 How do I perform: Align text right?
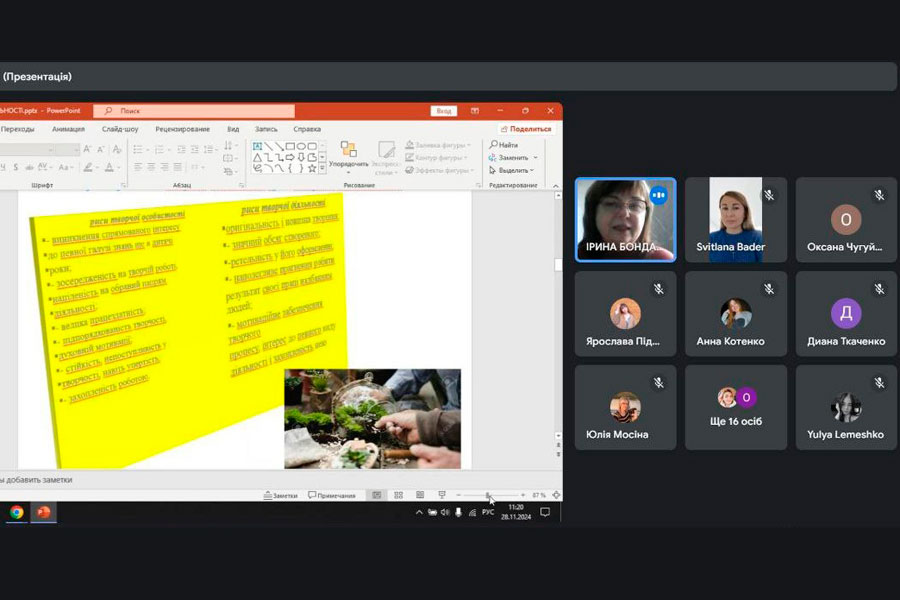click(165, 167)
